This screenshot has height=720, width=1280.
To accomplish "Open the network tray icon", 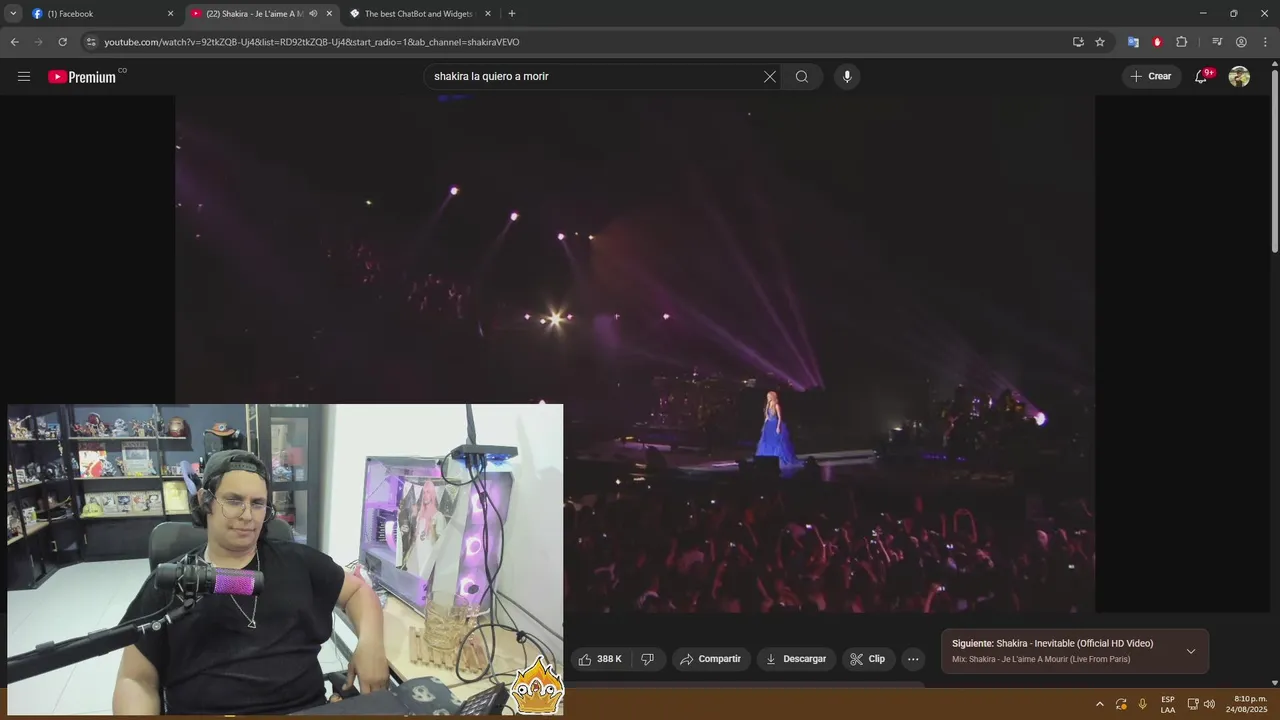I will pos(1192,704).
